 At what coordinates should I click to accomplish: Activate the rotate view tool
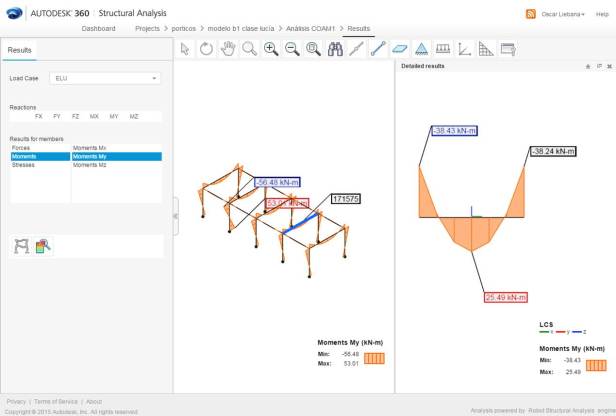click(x=206, y=48)
